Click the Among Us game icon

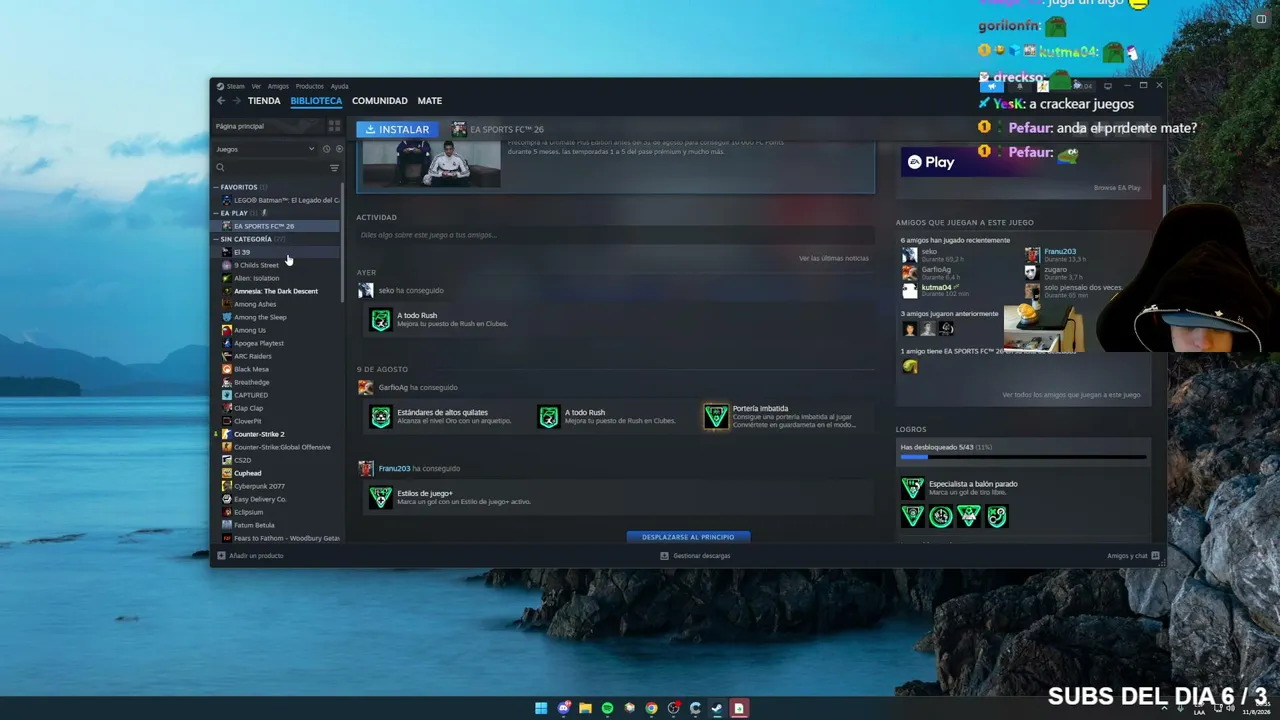[x=227, y=330]
